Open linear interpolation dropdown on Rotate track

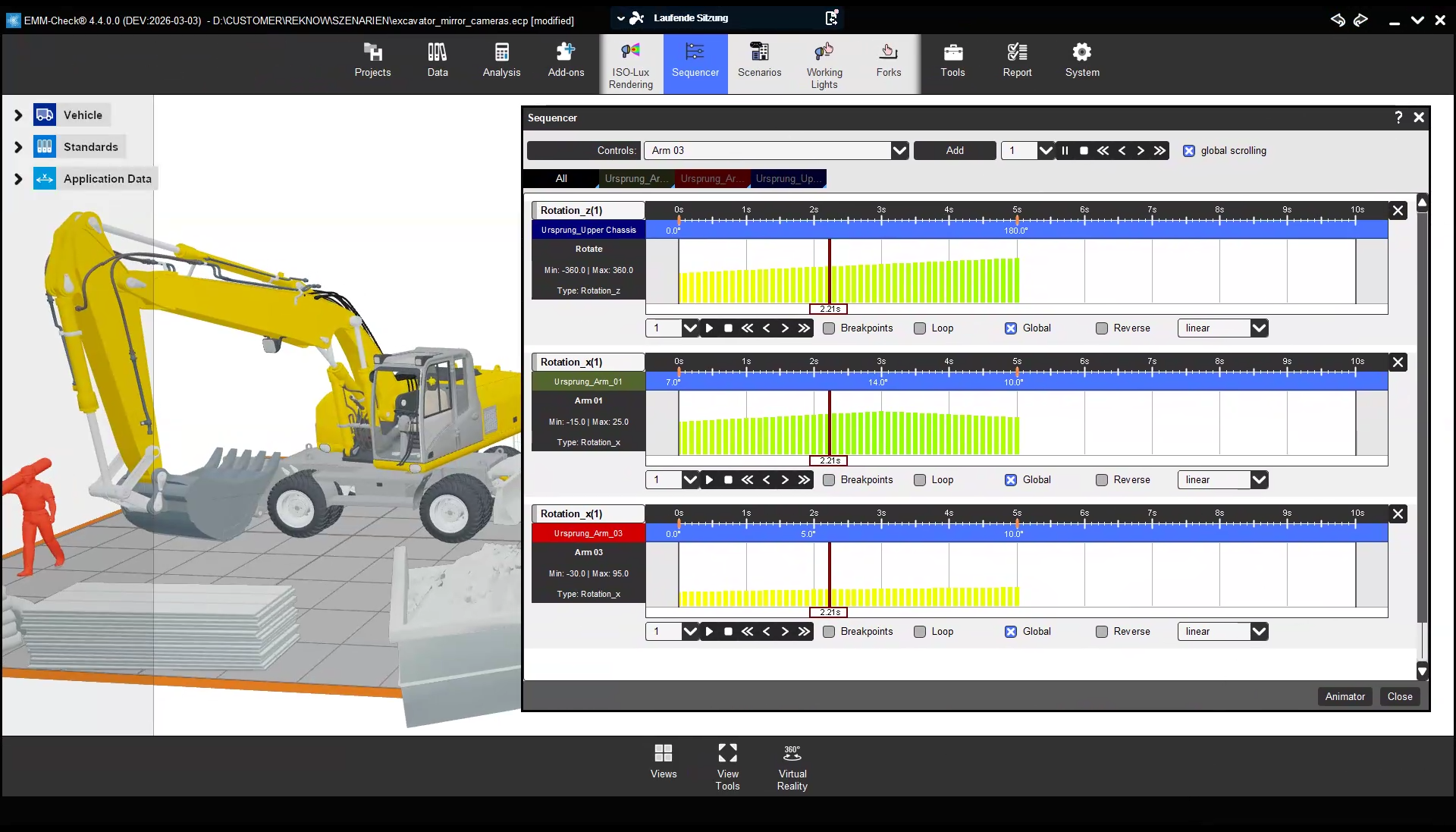(x=1259, y=328)
